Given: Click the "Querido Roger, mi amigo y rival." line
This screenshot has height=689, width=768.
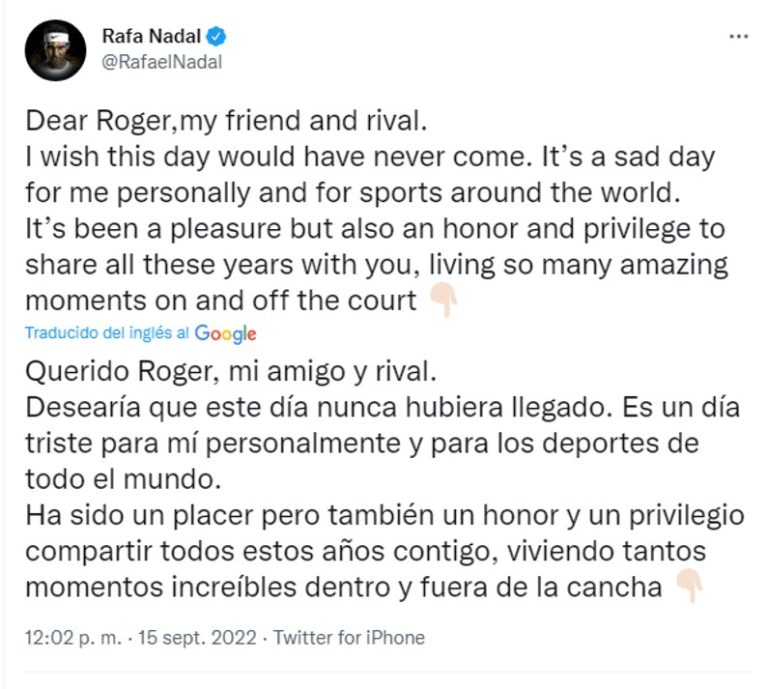Looking at the screenshot, I should [x=232, y=374].
